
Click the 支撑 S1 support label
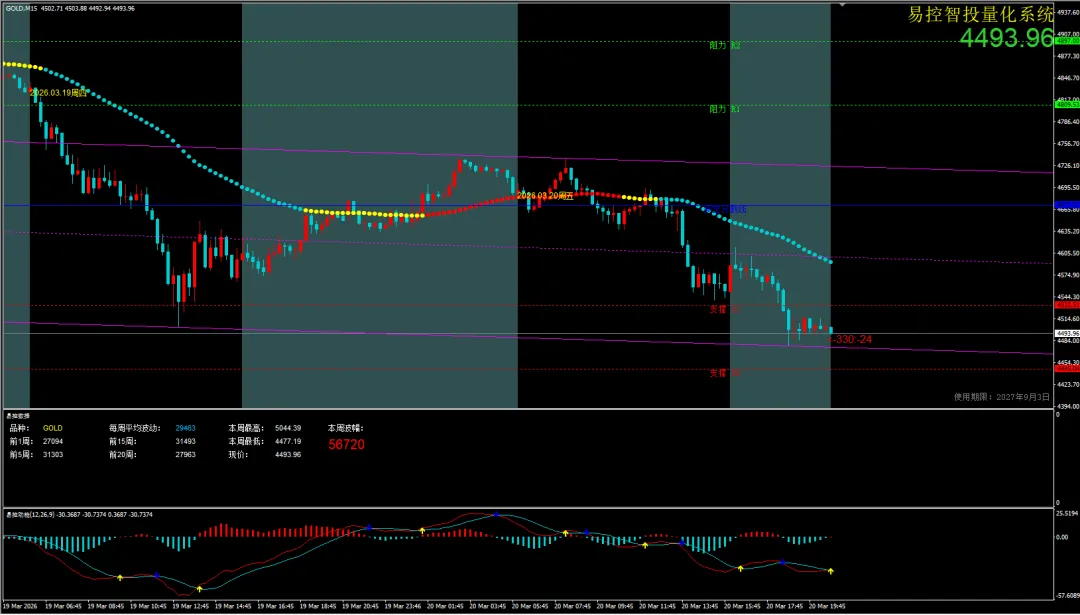725,309
